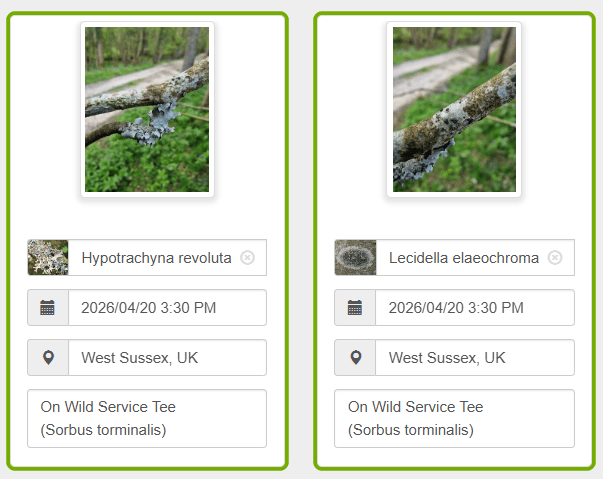
Task: Click the Lecidella elaeochroma species thumbnail icon
Action: click(x=355, y=258)
